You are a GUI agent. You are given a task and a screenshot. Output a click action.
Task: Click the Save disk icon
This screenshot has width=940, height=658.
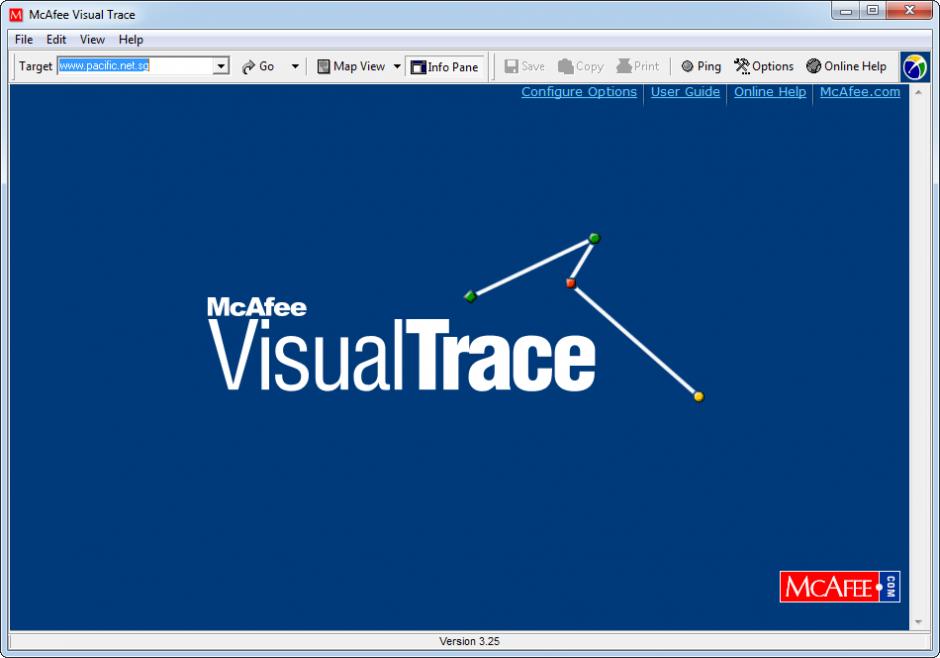[511, 67]
